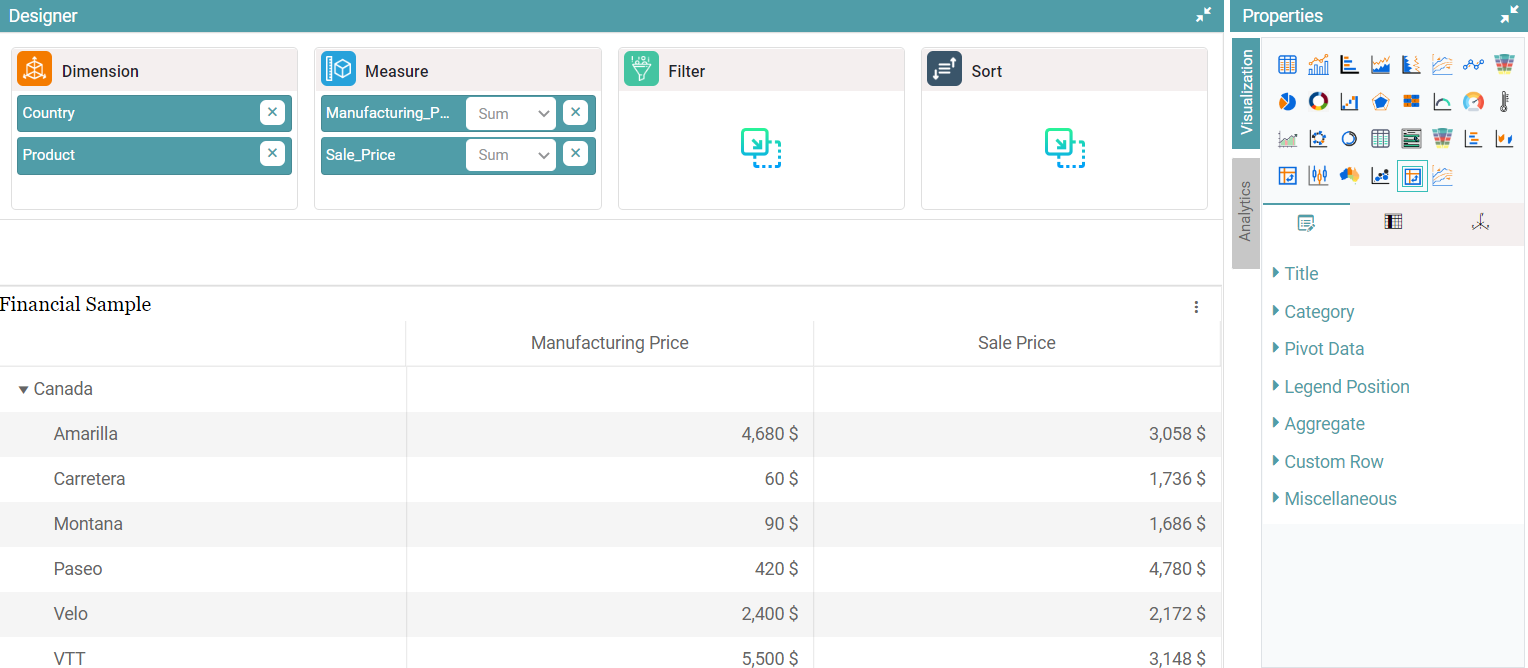Open the Sum aggregation dropdown for Sale_Price
Screen dimensions: 1528x668
[510, 155]
